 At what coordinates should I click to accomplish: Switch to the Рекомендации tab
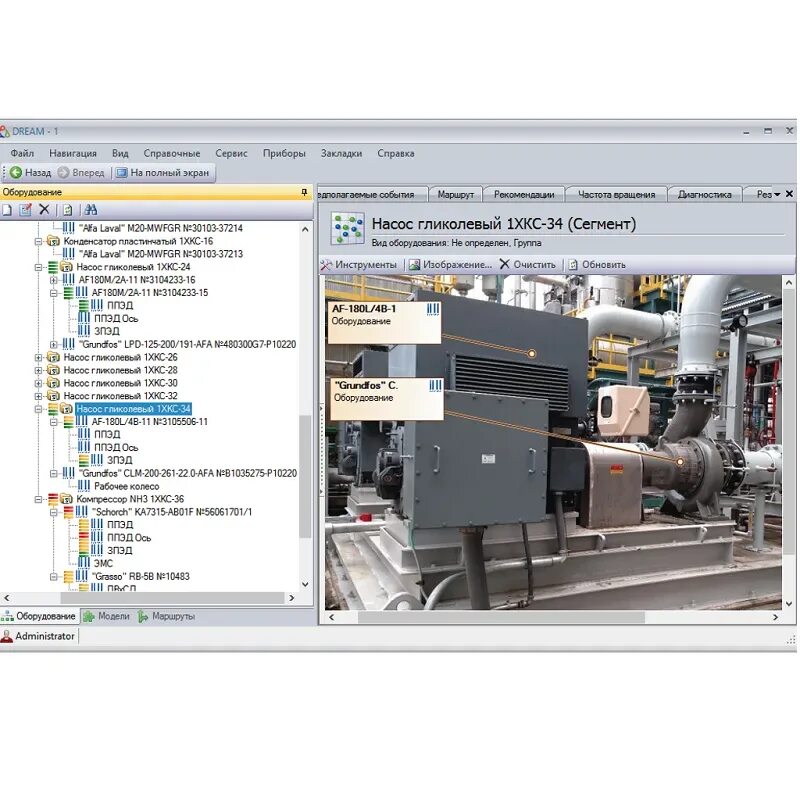pos(523,194)
